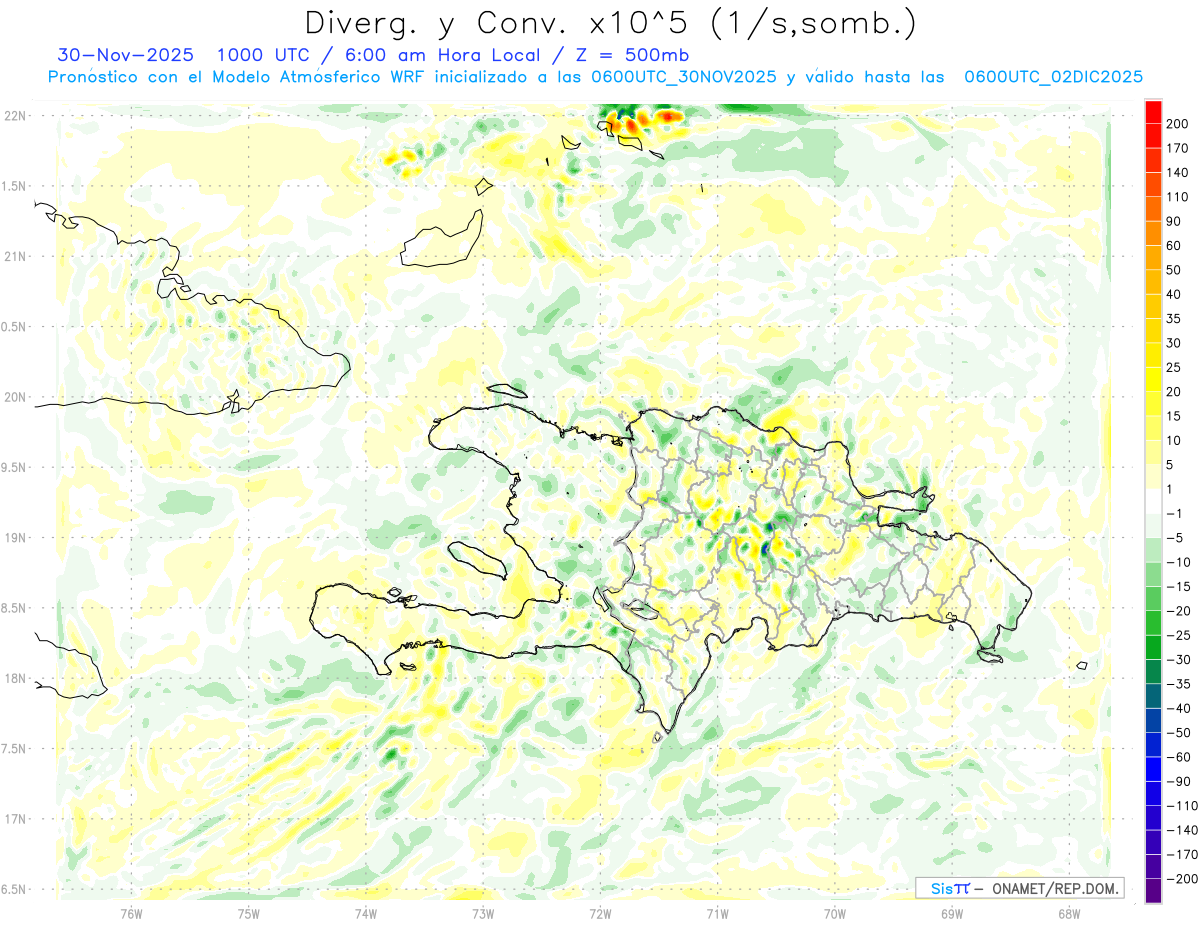Click the positive '10' color bar label
This screenshot has width=1200, height=927.
[x=1176, y=441]
